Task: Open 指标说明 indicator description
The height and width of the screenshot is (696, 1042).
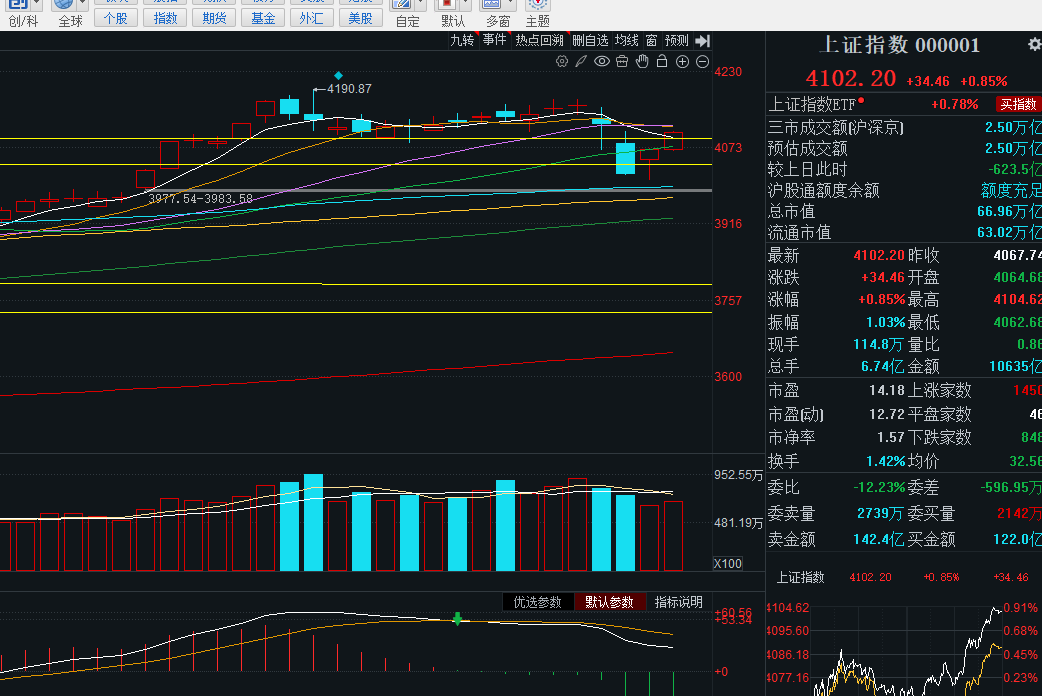Action: pos(678,602)
